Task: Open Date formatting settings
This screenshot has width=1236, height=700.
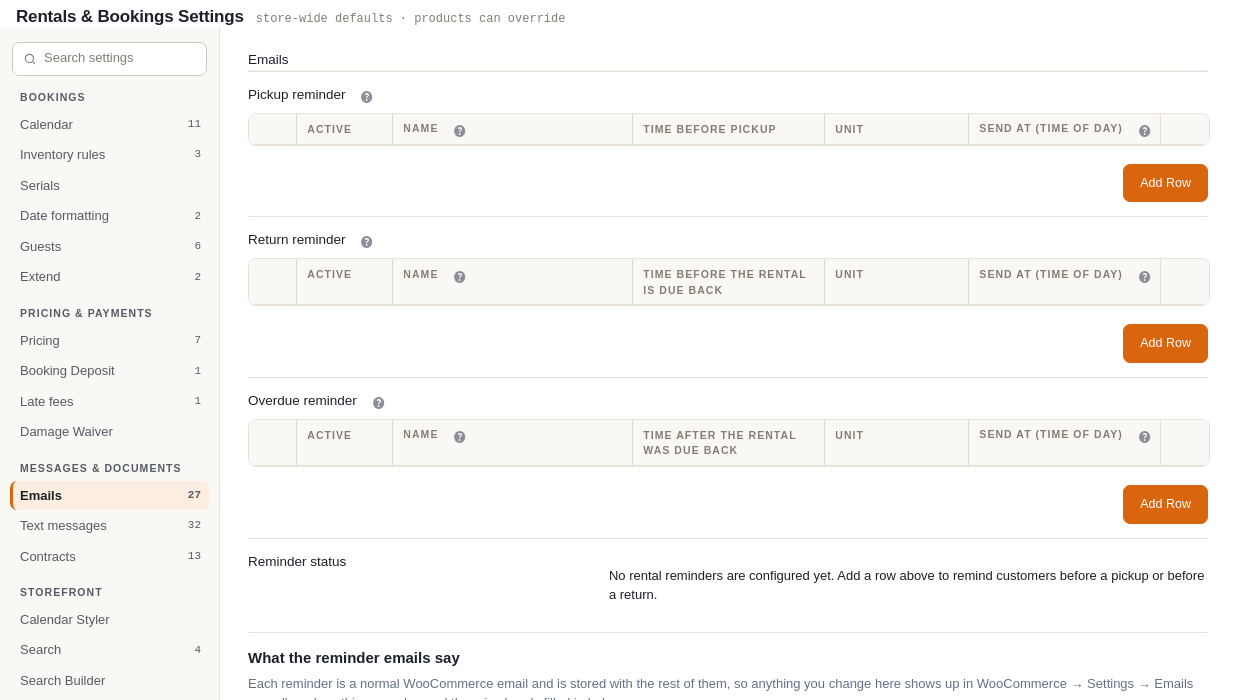Action: pyautogui.click(x=110, y=216)
